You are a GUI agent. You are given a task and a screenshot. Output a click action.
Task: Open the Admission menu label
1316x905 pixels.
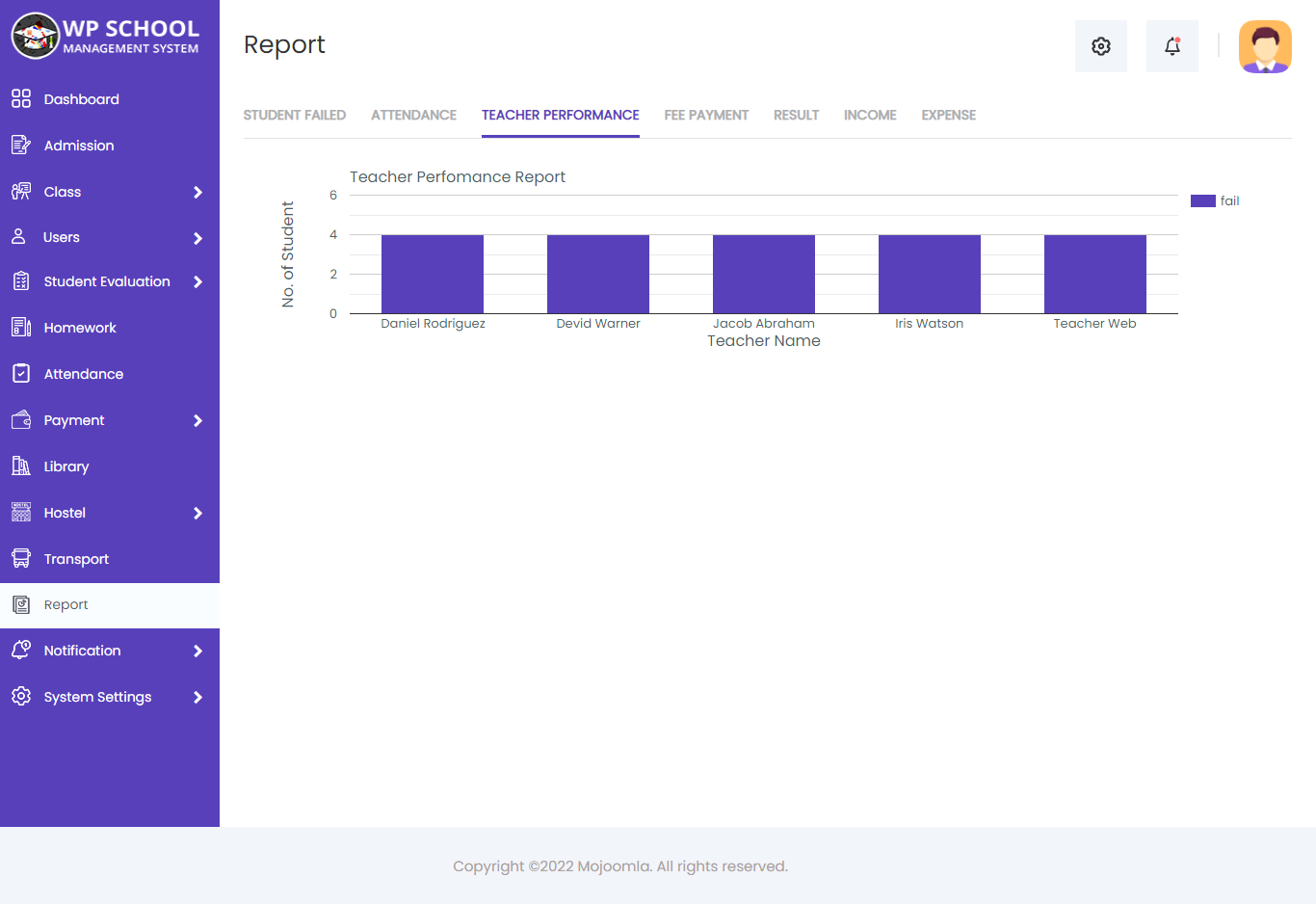(79, 146)
